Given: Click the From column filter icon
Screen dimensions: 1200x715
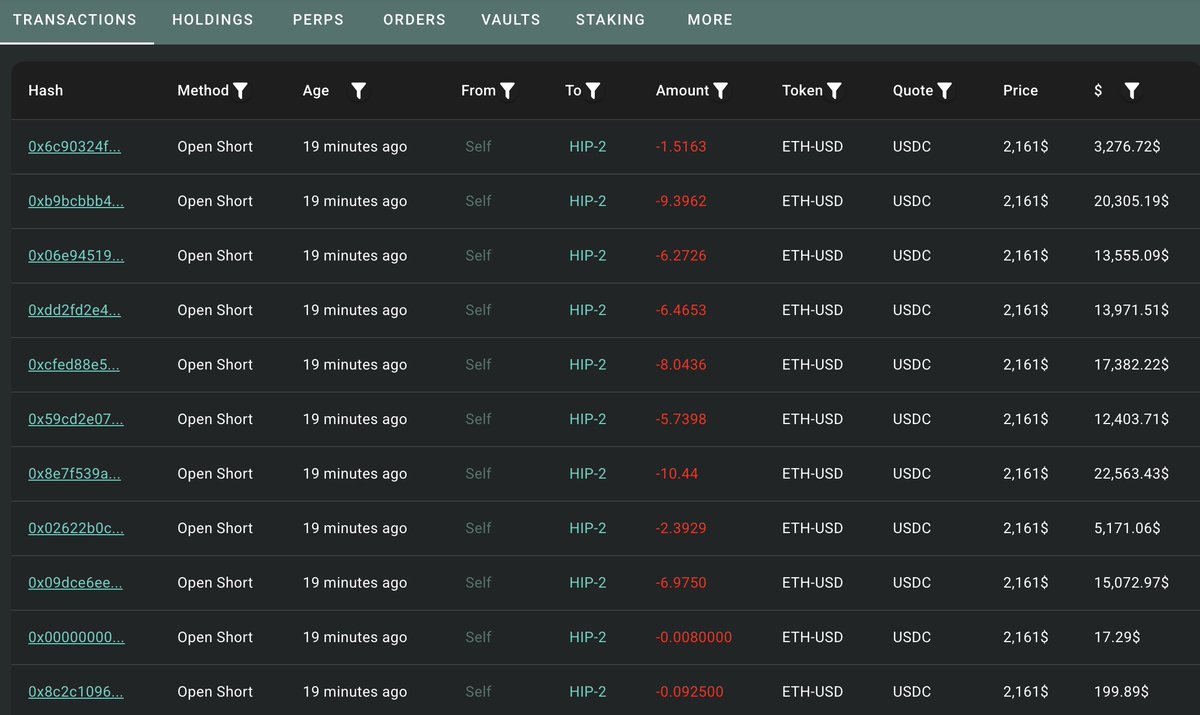Looking at the screenshot, I should coord(508,91).
